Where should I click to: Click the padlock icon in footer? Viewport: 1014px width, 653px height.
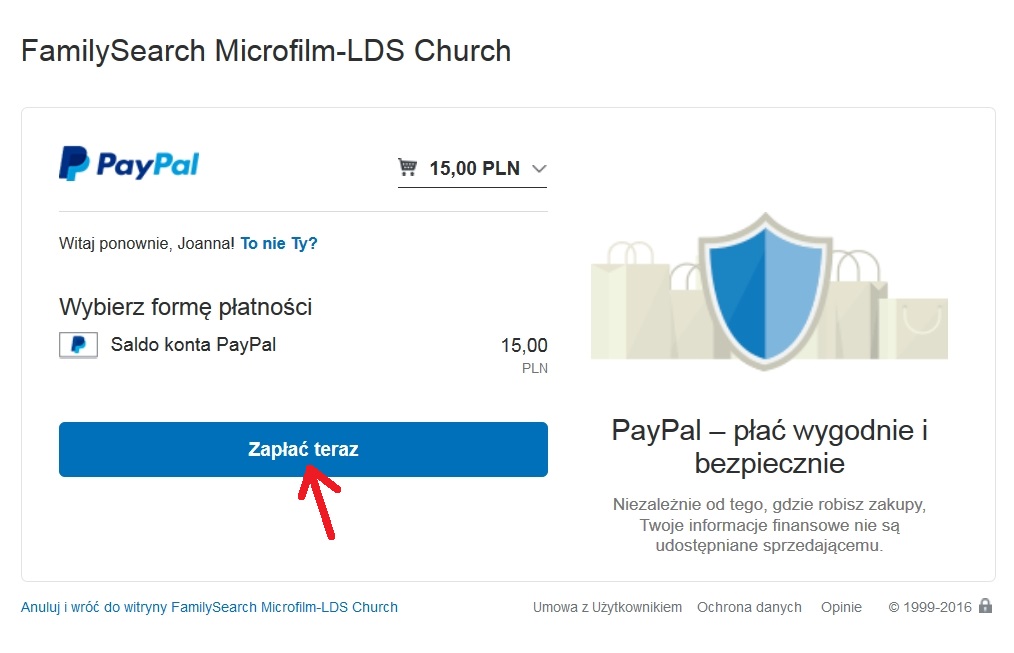(985, 606)
